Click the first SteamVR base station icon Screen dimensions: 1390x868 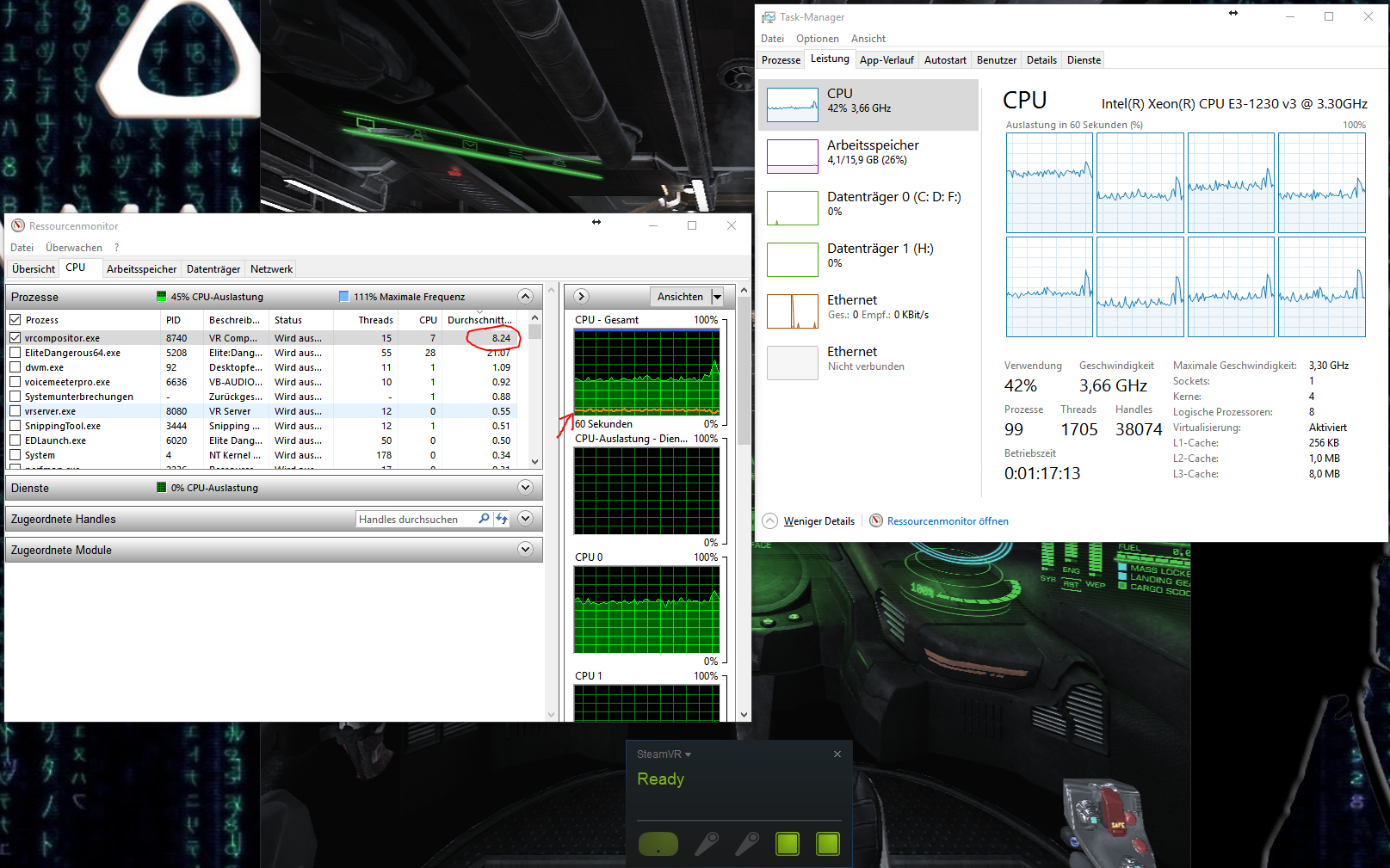click(x=788, y=844)
